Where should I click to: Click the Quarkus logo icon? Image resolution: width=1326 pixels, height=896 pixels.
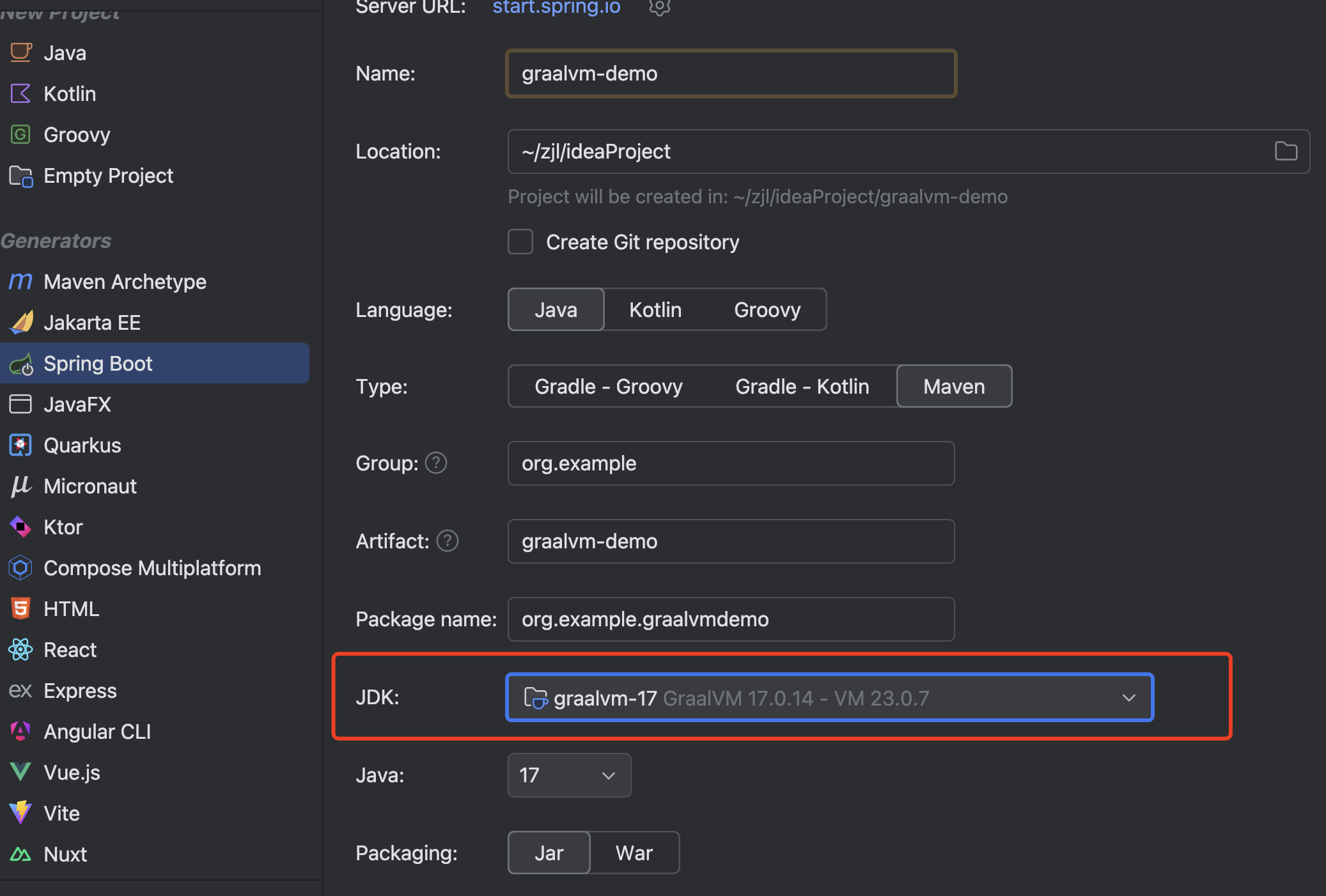(x=20, y=445)
